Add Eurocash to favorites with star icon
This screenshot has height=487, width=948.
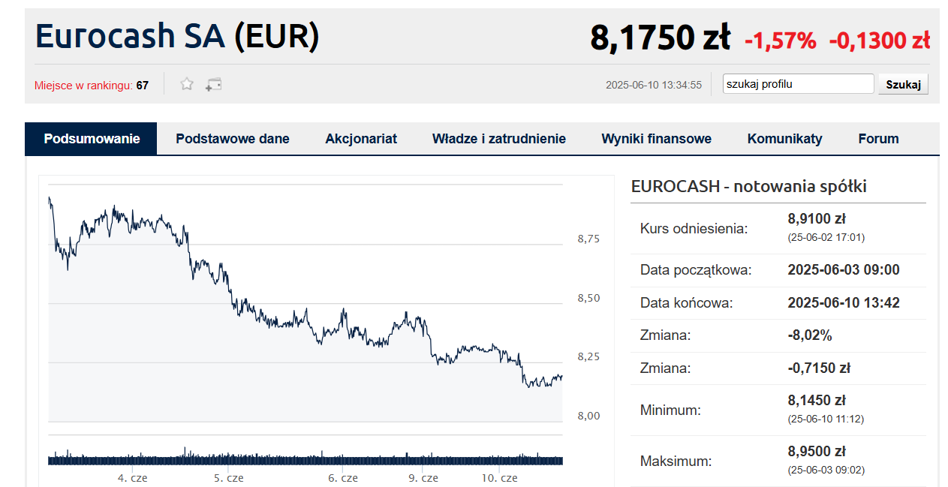point(187,84)
